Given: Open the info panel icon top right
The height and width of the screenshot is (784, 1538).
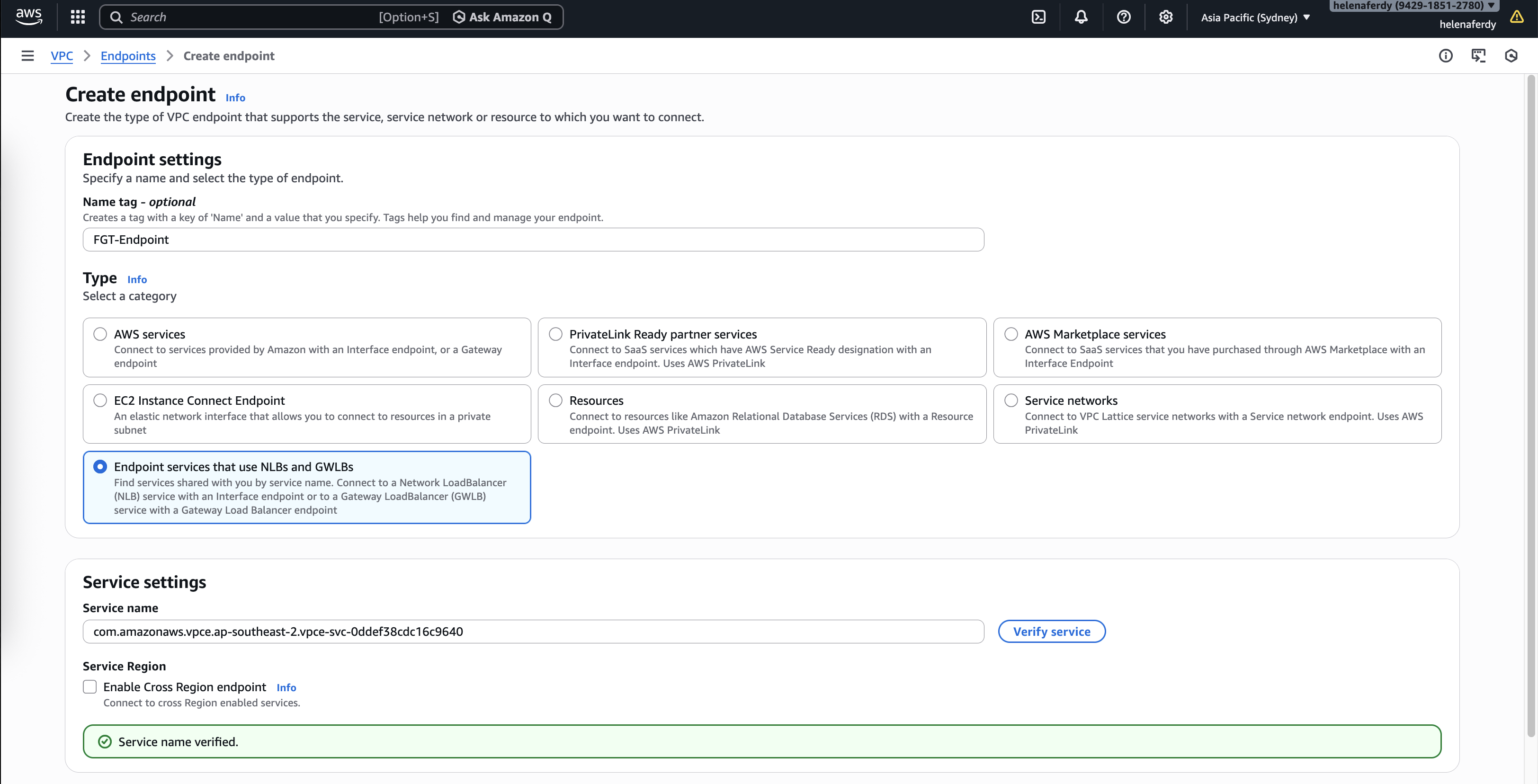Looking at the screenshot, I should (x=1446, y=56).
